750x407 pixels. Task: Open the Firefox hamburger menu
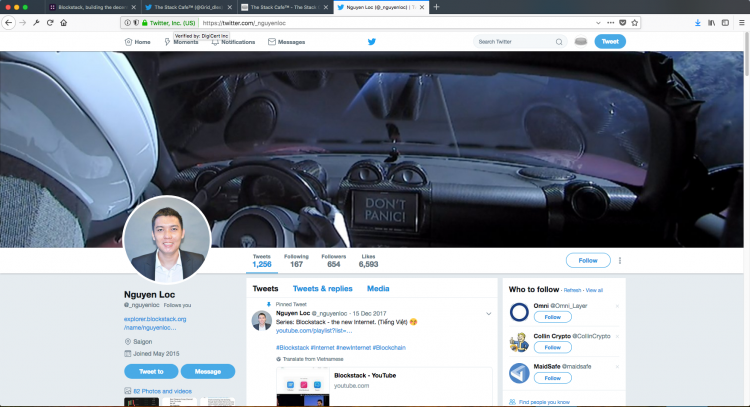click(741, 22)
